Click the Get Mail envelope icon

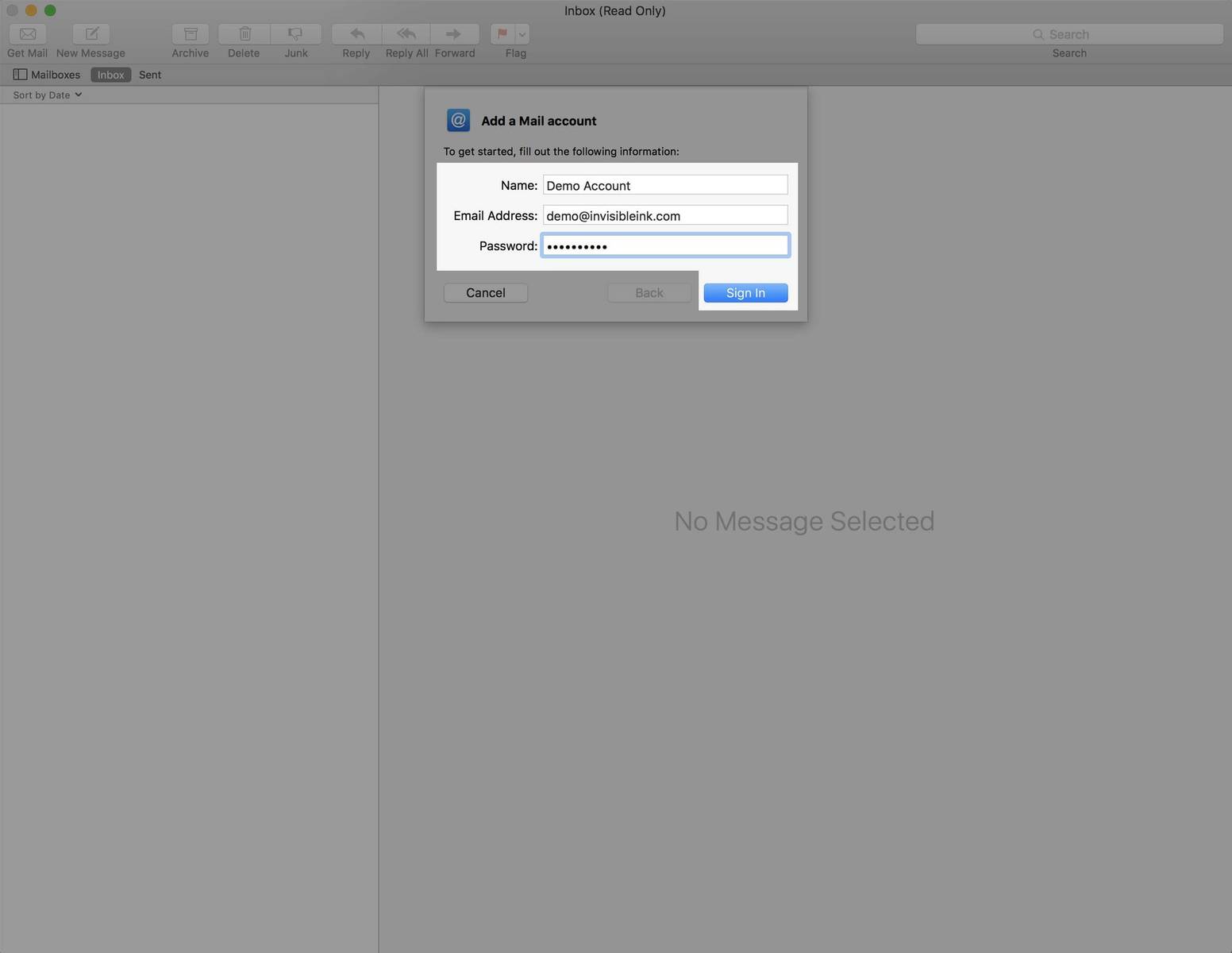28,34
